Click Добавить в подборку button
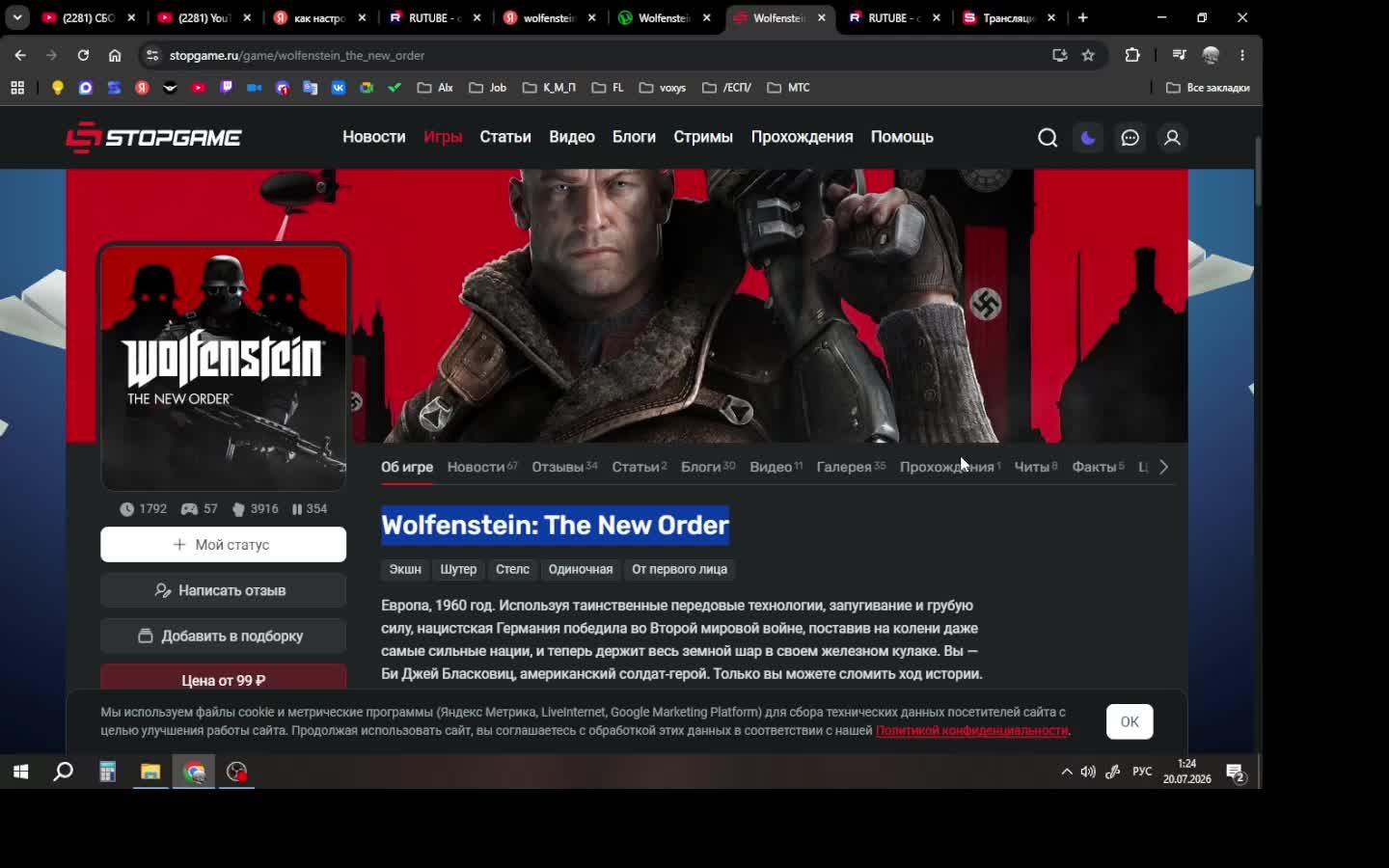 pos(223,636)
